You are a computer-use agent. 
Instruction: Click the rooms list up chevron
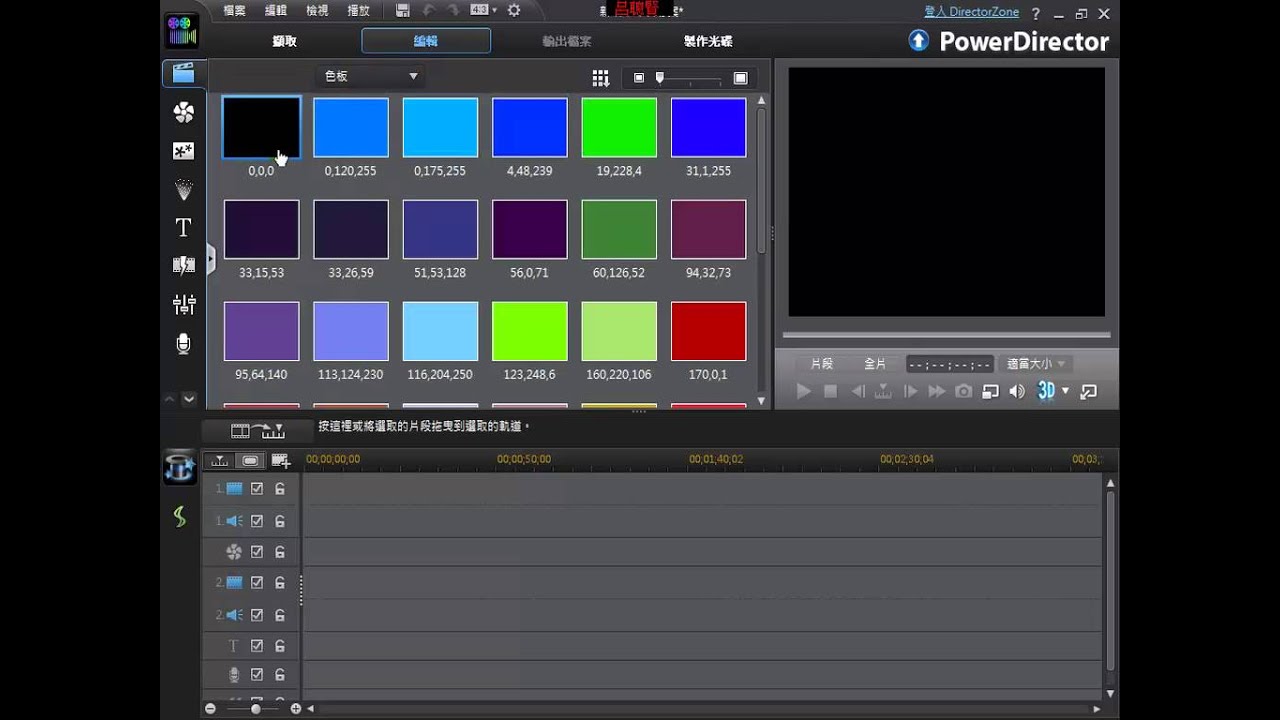tap(169, 399)
